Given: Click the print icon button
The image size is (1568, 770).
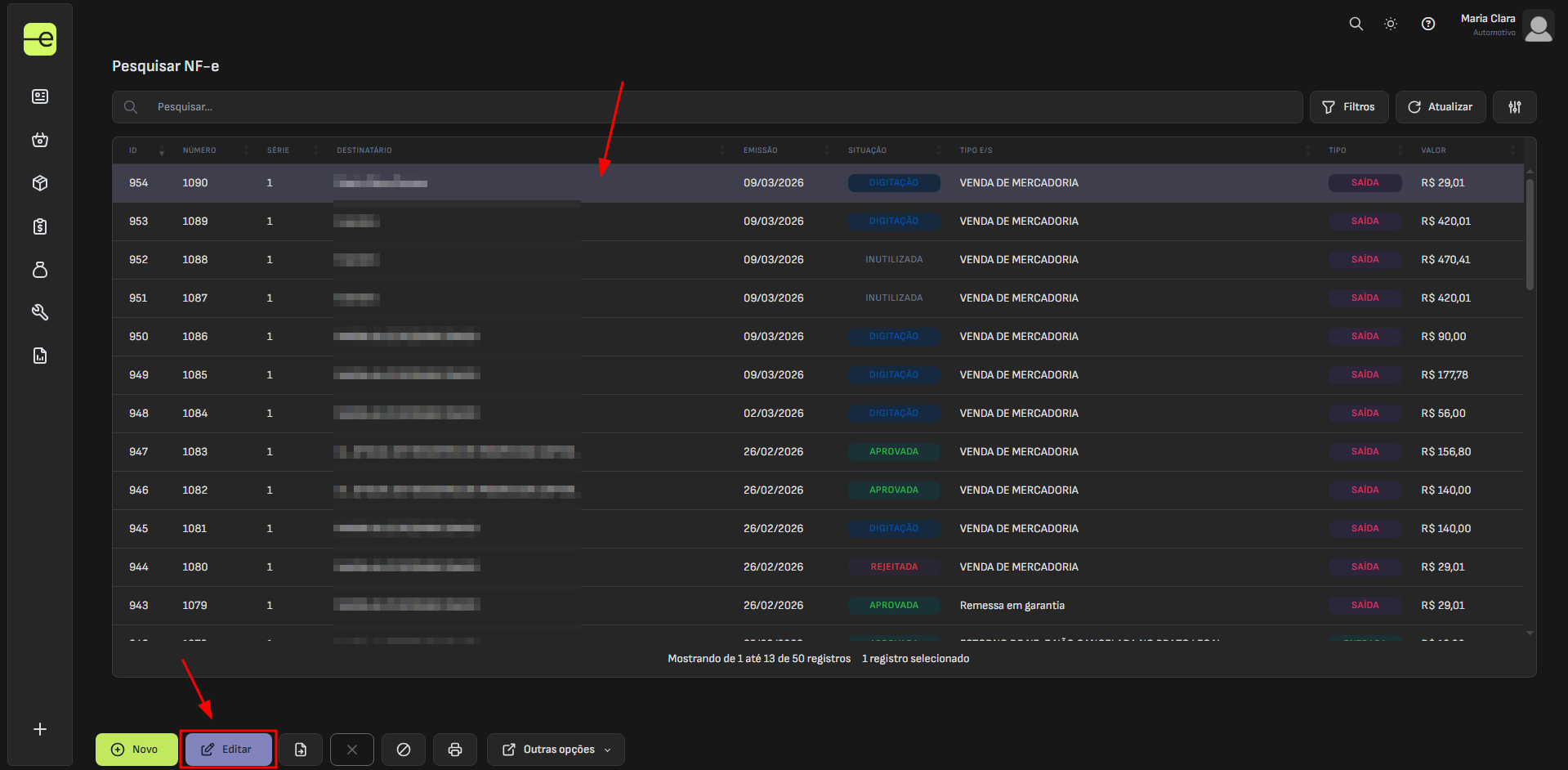Looking at the screenshot, I should click(x=455, y=750).
